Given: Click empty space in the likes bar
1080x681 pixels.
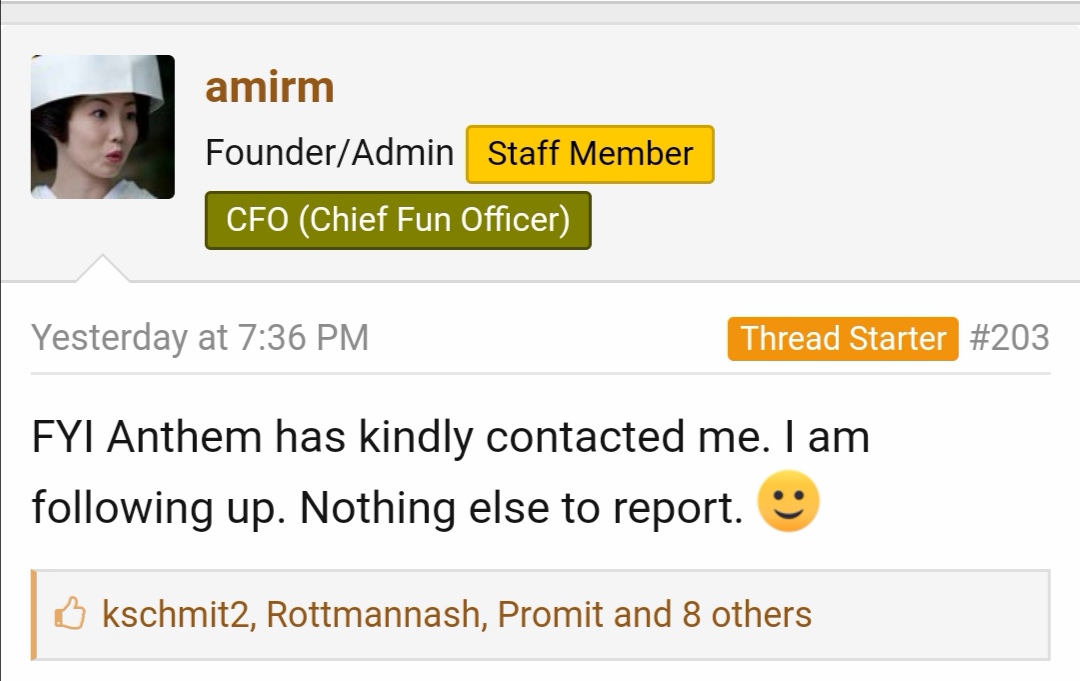Looking at the screenshot, I should [930, 614].
